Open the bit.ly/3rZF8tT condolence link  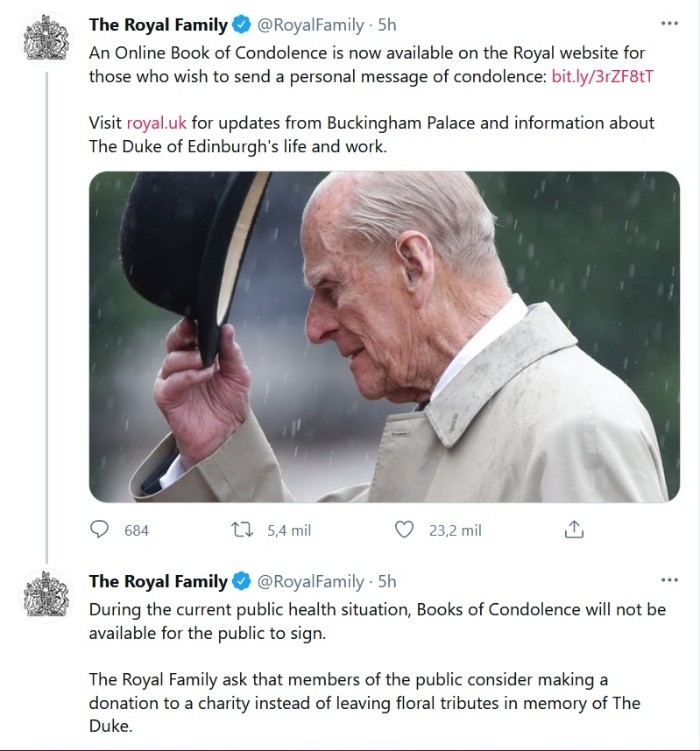[x=602, y=76]
